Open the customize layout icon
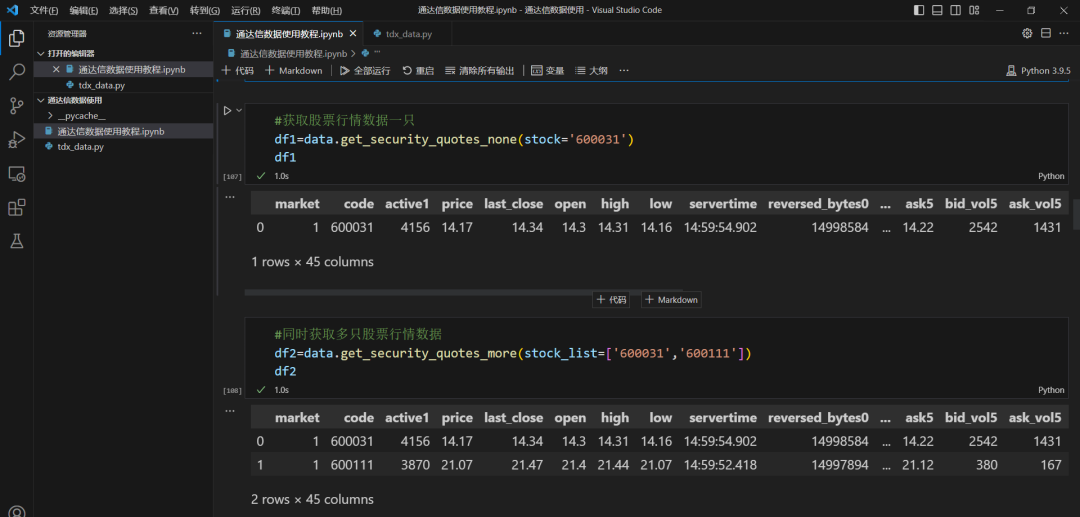 [x=973, y=10]
